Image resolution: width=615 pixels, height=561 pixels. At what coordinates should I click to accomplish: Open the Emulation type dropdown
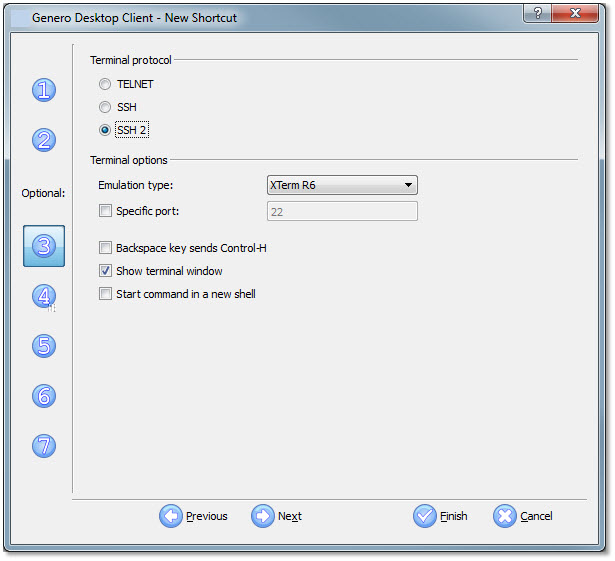click(342, 185)
